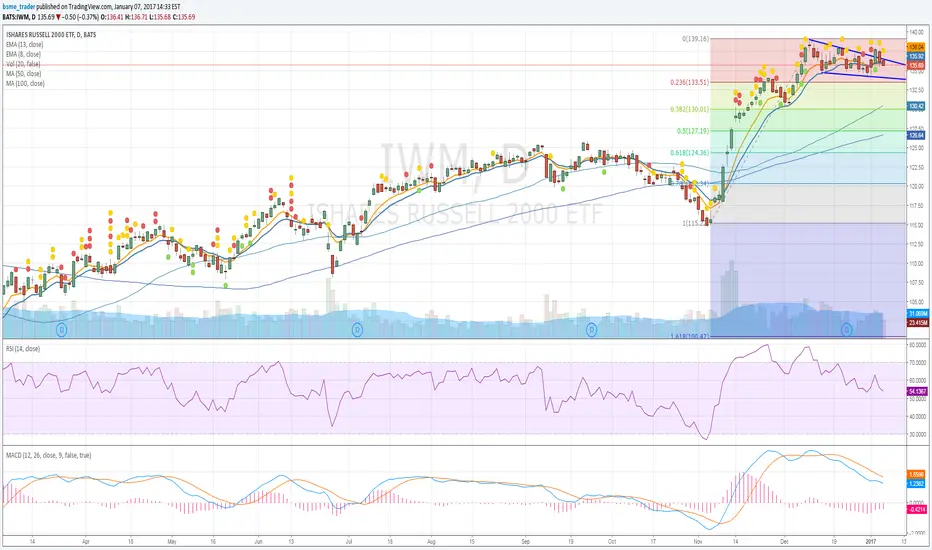Click the blue 1.2382 MACD value tag
The image size is (932, 550).
click(x=916, y=484)
